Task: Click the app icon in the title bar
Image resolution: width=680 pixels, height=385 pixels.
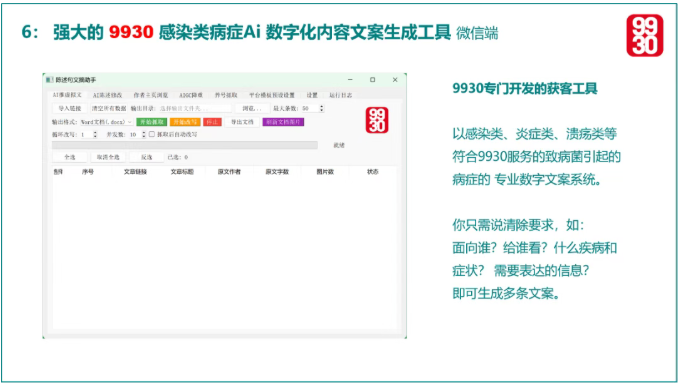Action: coord(49,80)
